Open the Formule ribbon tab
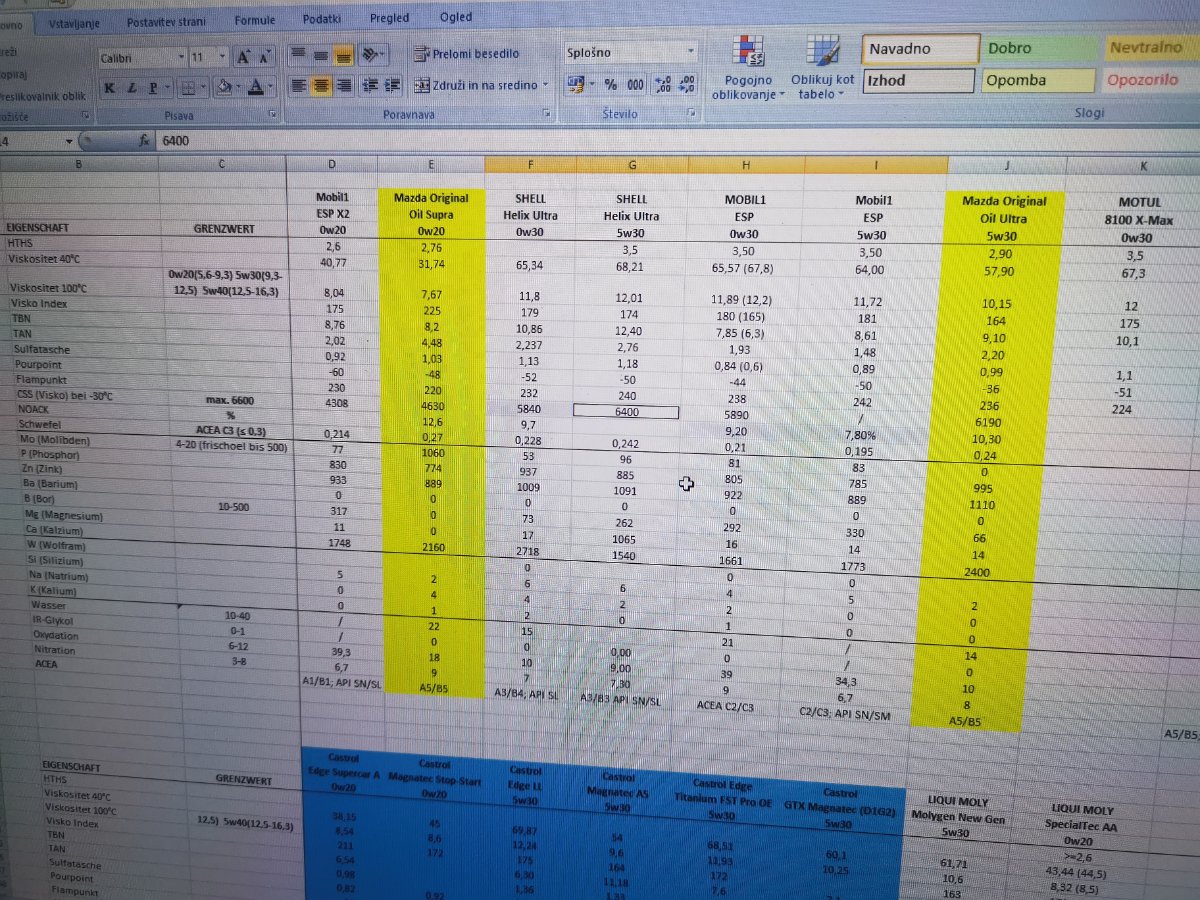 (255, 20)
